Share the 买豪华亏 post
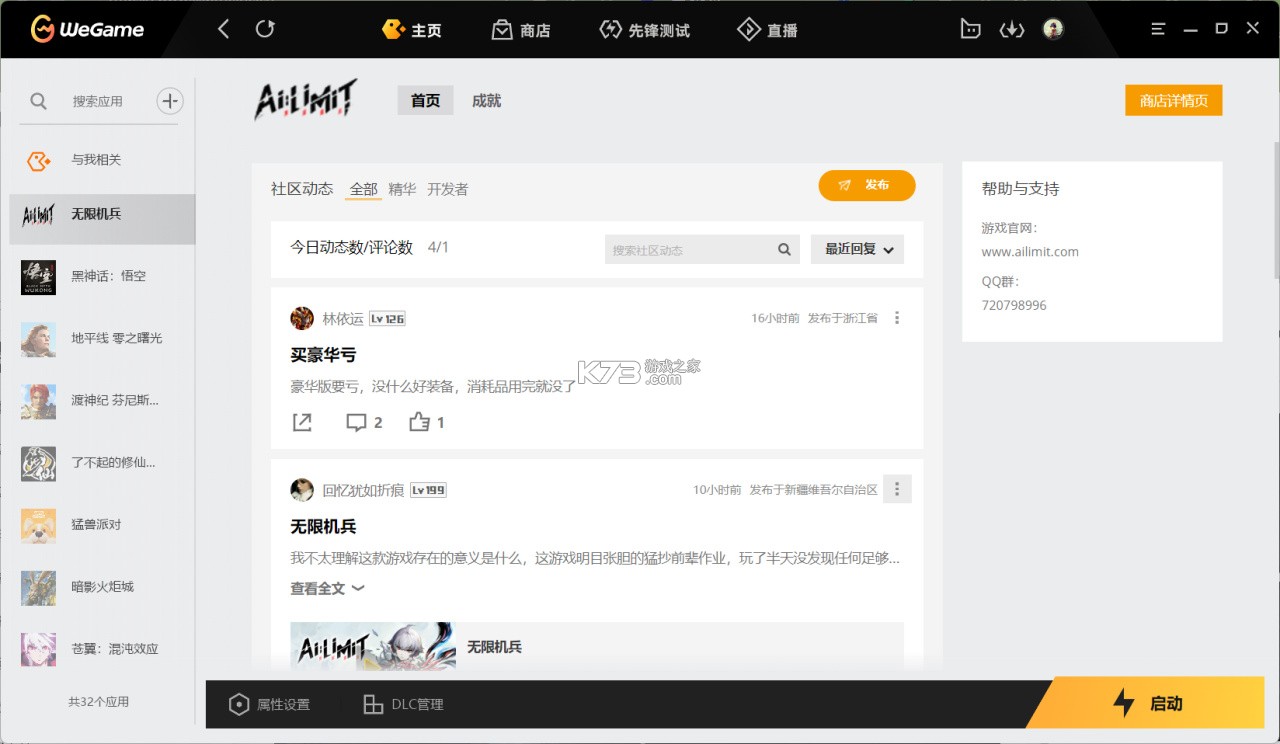 [302, 422]
